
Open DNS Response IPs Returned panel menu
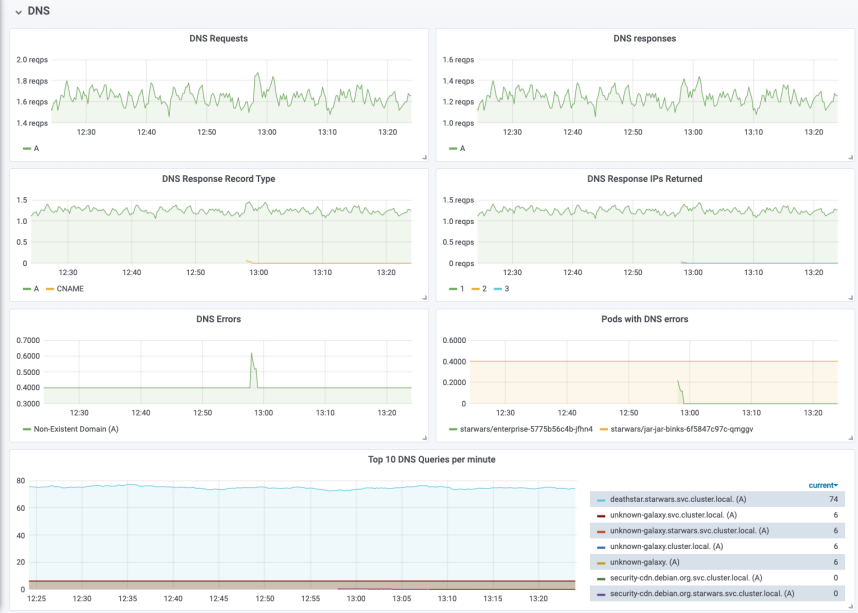pyautogui.click(x=644, y=178)
